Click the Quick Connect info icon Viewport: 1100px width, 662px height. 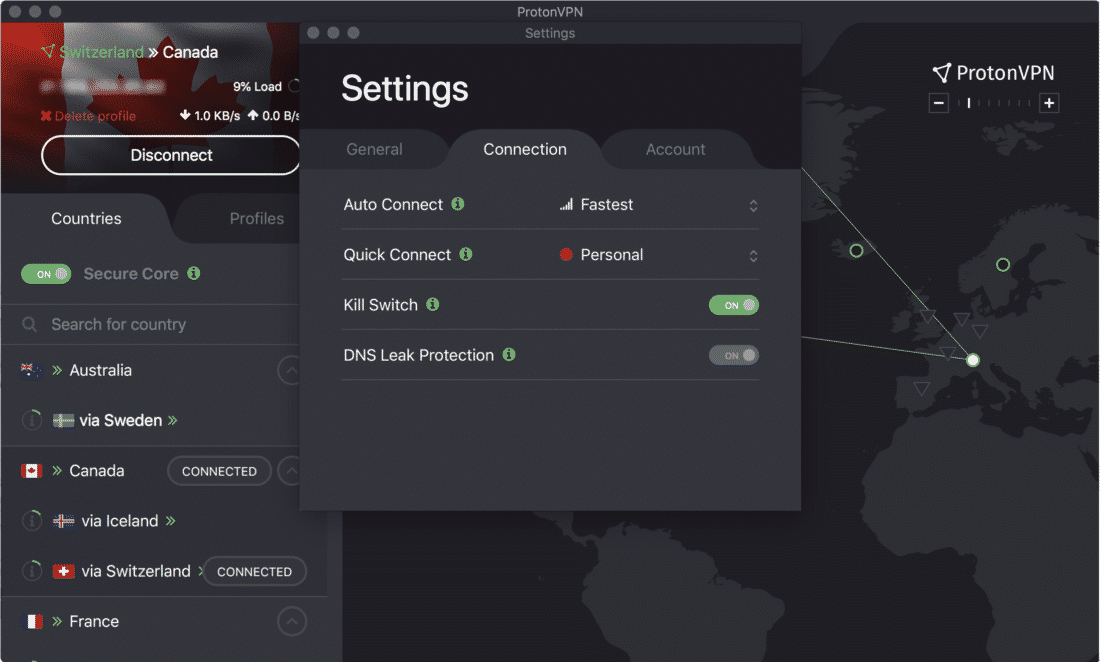tap(466, 255)
